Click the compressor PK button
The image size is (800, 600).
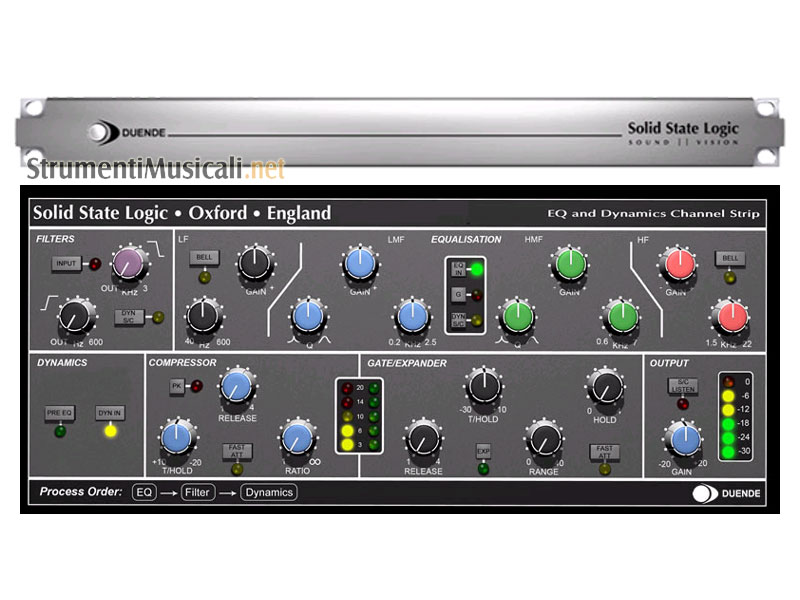[x=175, y=386]
